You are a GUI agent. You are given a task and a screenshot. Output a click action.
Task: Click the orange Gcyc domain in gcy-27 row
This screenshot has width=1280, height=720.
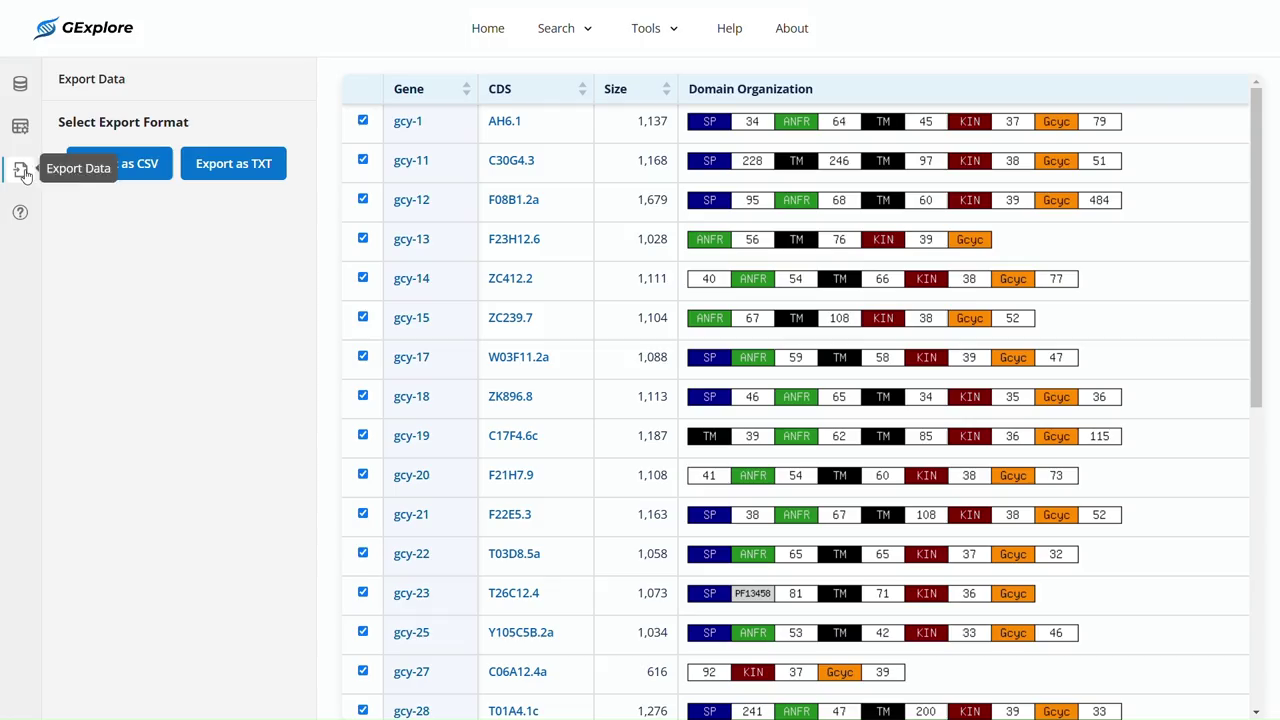(x=839, y=673)
